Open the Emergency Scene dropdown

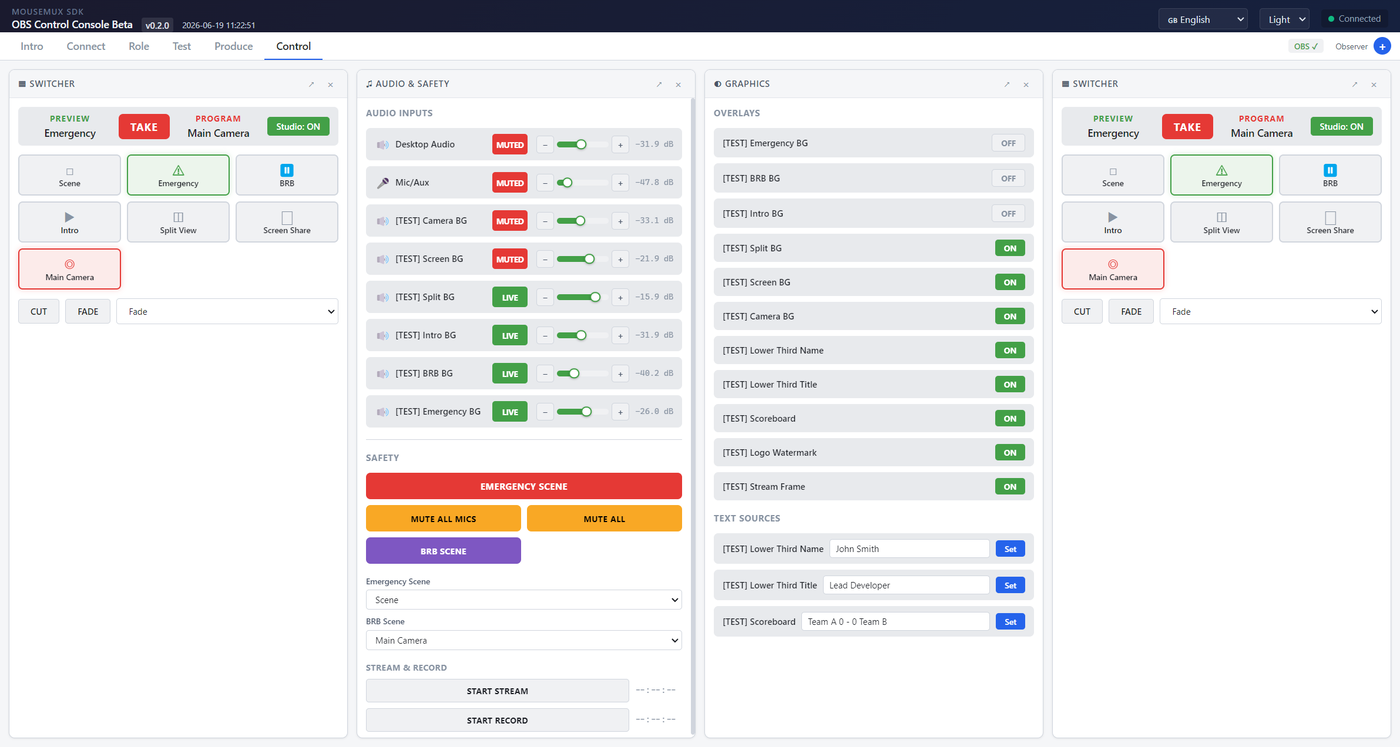pos(524,600)
